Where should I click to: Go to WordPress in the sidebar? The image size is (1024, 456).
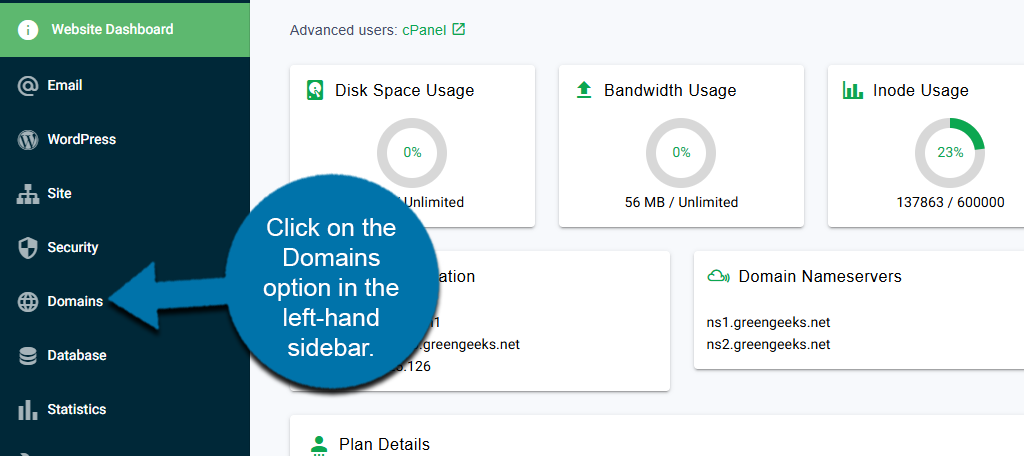(81, 140)
